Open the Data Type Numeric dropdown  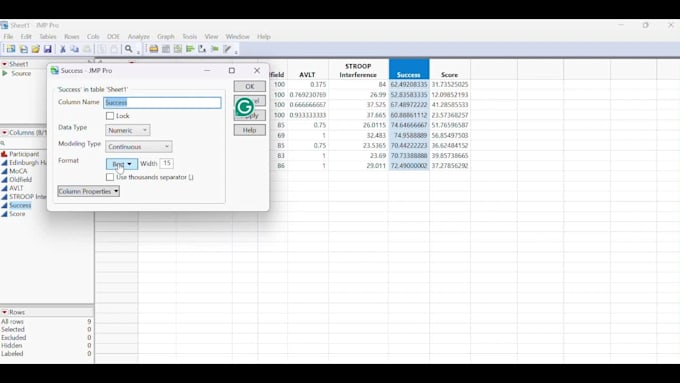(128, 130)
